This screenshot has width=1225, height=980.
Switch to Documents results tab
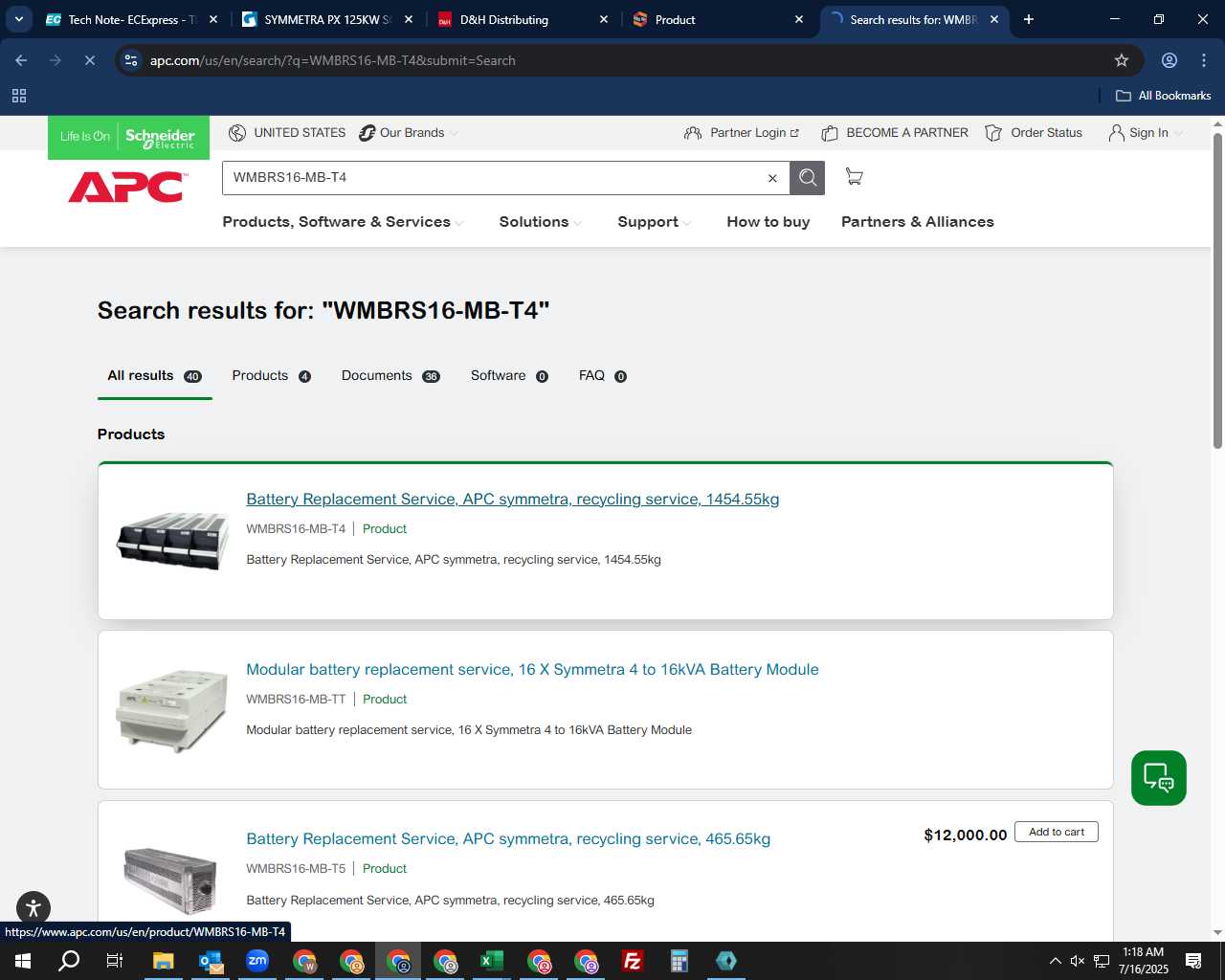pyautogui.click(x=390, y=376)
